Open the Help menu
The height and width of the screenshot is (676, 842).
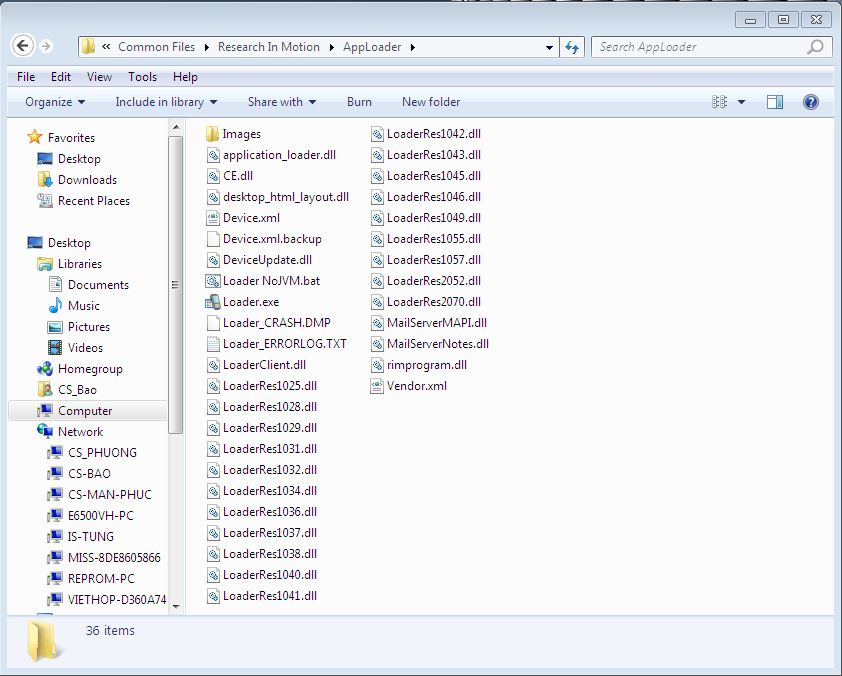[x=185, y=77]
